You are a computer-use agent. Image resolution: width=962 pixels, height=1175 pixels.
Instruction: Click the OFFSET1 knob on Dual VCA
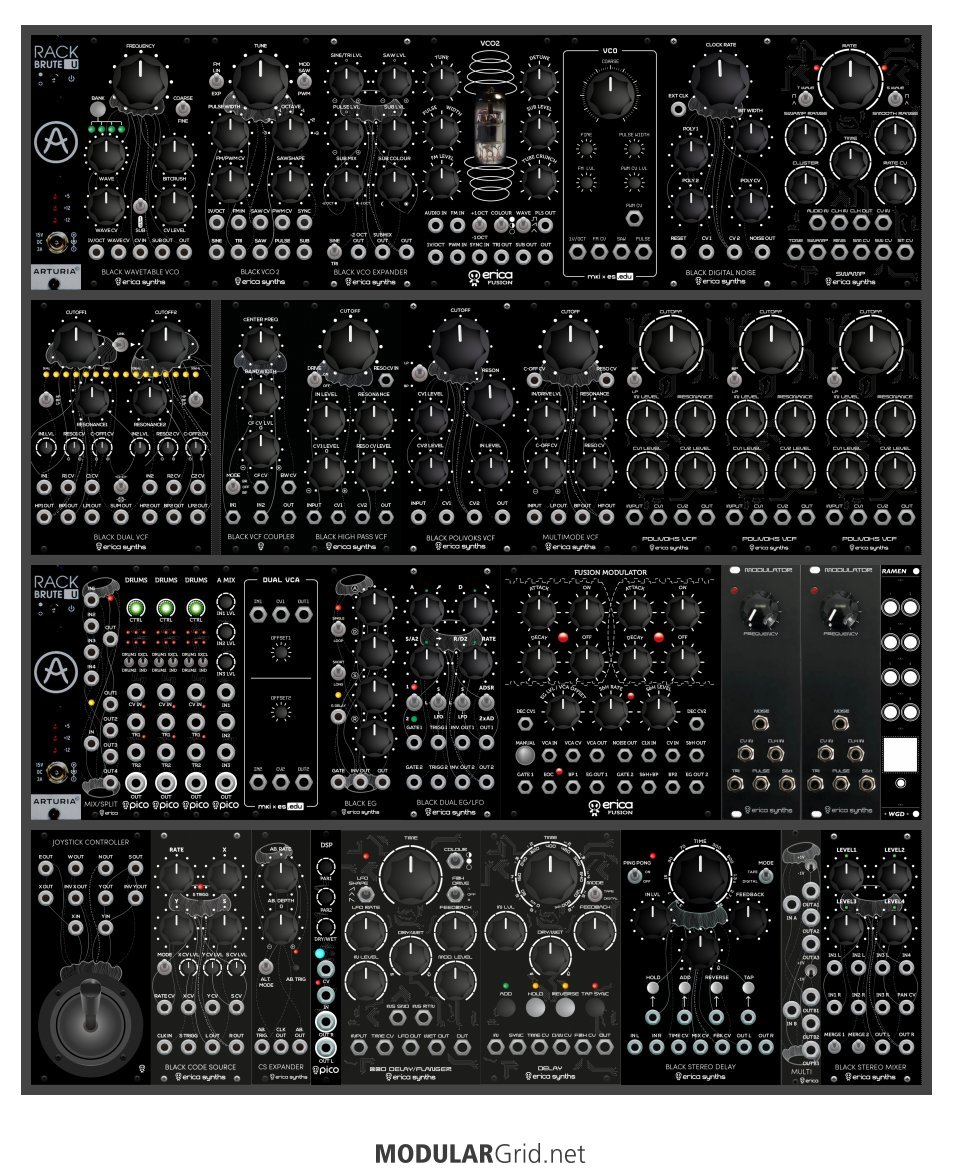pyautogui.click(x=280, y=653)
